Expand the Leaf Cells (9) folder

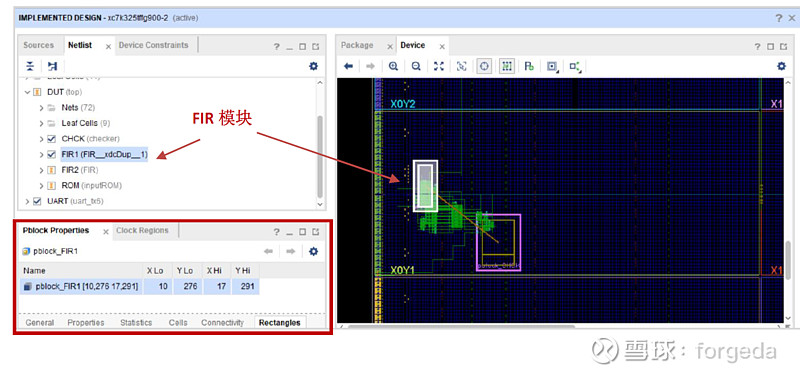pos(41,123)
